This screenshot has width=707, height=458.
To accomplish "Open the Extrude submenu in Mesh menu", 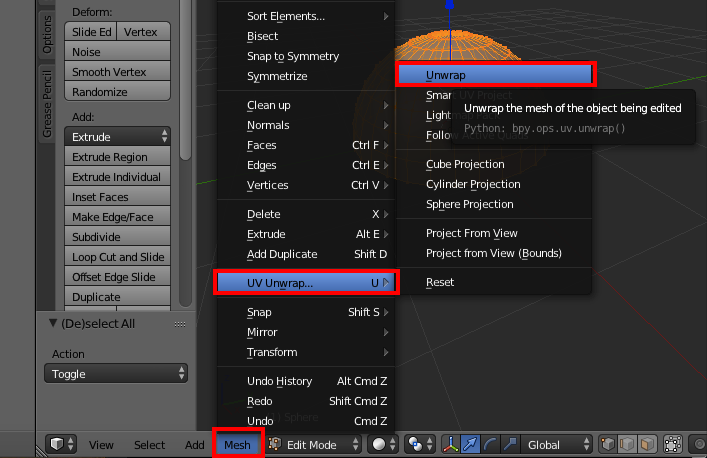I will click(x=307, y=234).
